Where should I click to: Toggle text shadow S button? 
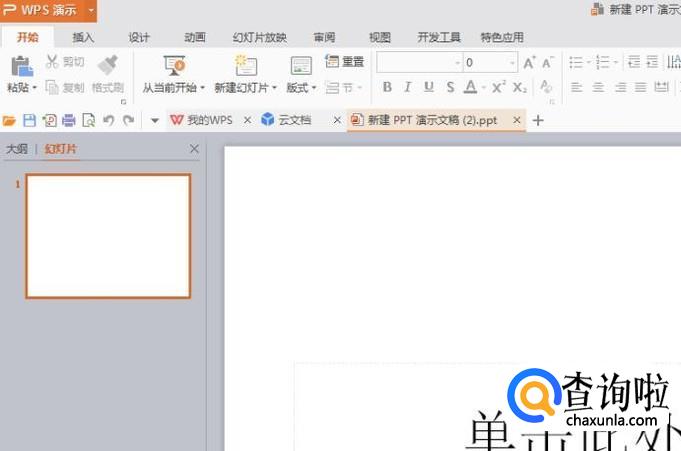tap(450, 87)
